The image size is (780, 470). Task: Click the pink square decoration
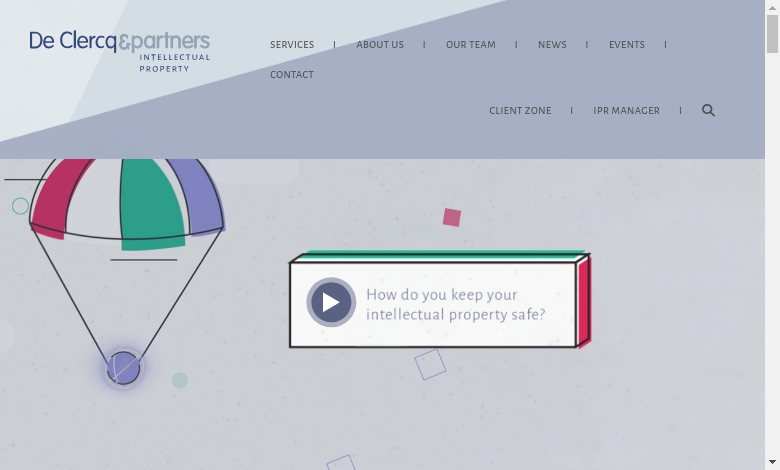(x=452, y=217)
